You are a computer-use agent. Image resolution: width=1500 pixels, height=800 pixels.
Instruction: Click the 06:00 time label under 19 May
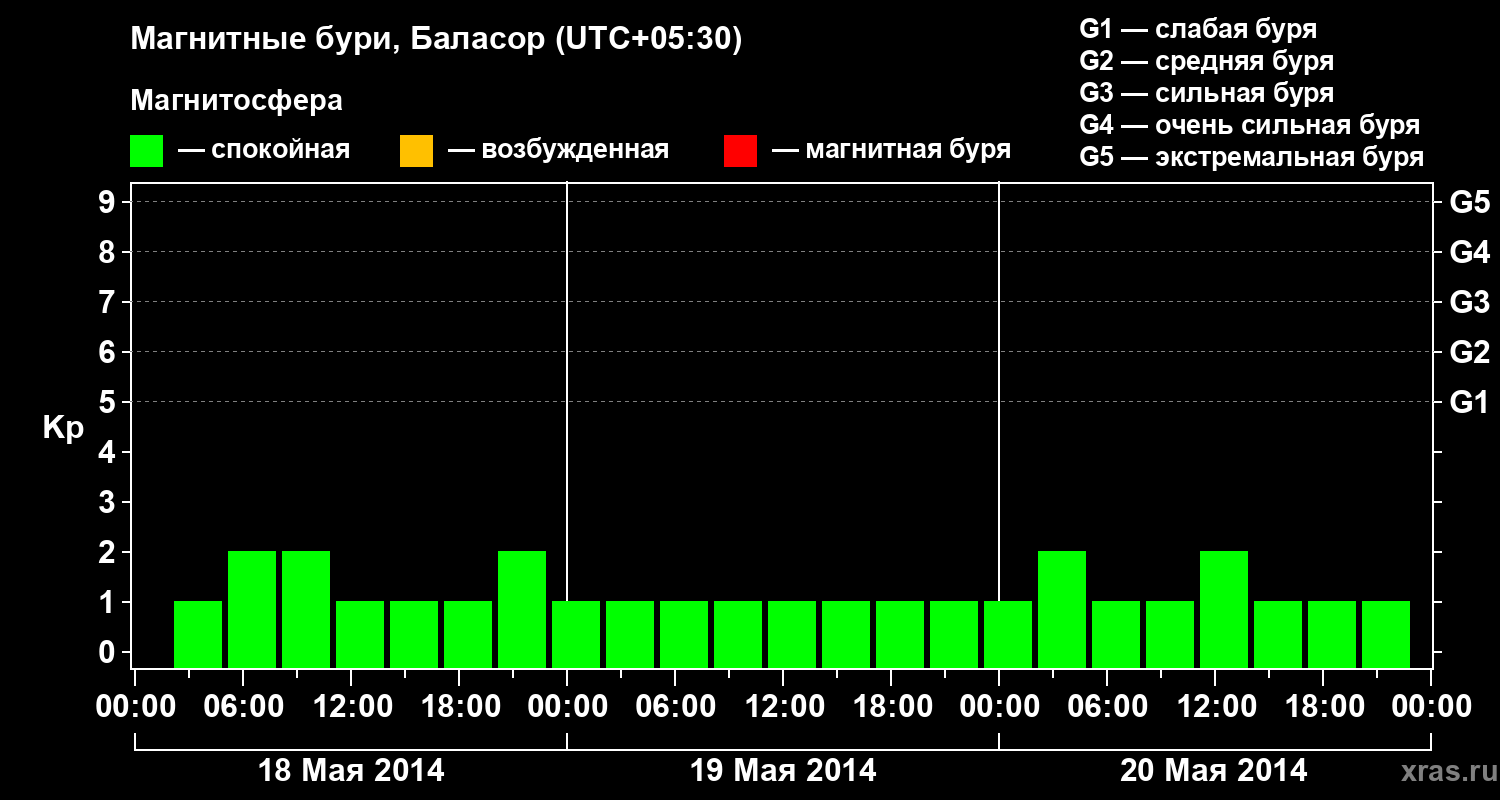[675, 707]
